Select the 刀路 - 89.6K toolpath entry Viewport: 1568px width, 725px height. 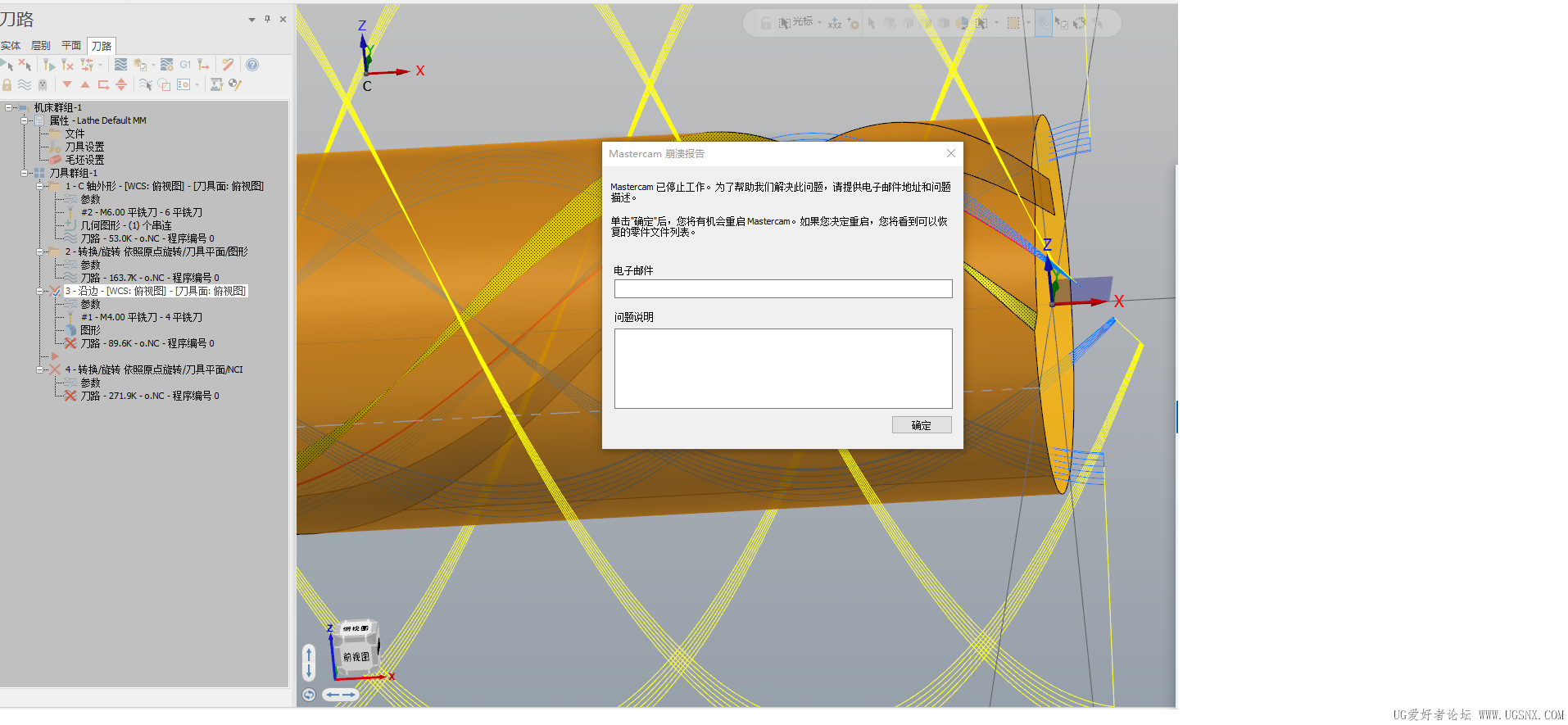[x=147, y=343]
